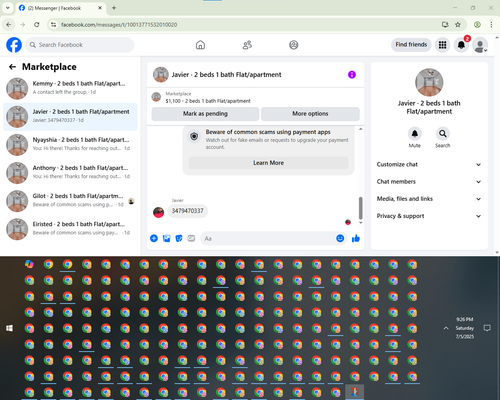Screen dimensions: 500x400
Task: Send a thumbs-up like
Action: point(356,238)
